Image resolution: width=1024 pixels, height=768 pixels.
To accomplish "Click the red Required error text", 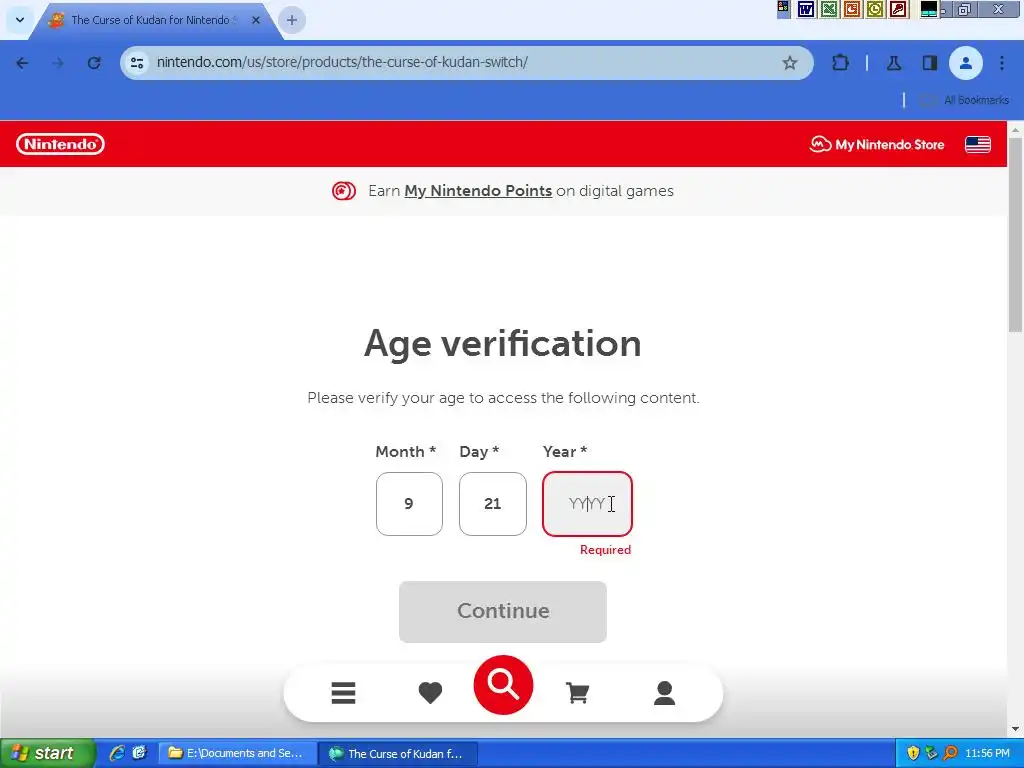I will (x=605, y=550).
